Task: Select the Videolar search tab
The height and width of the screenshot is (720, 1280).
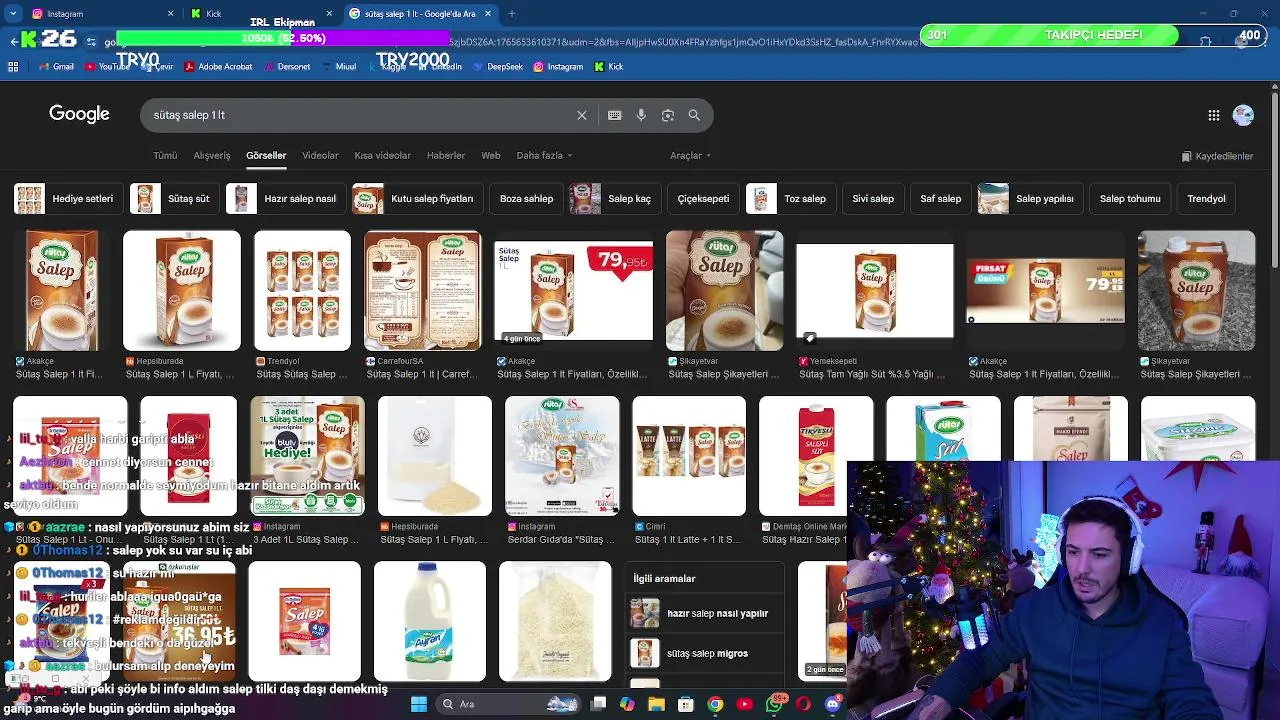Action: tap(320, 155)
